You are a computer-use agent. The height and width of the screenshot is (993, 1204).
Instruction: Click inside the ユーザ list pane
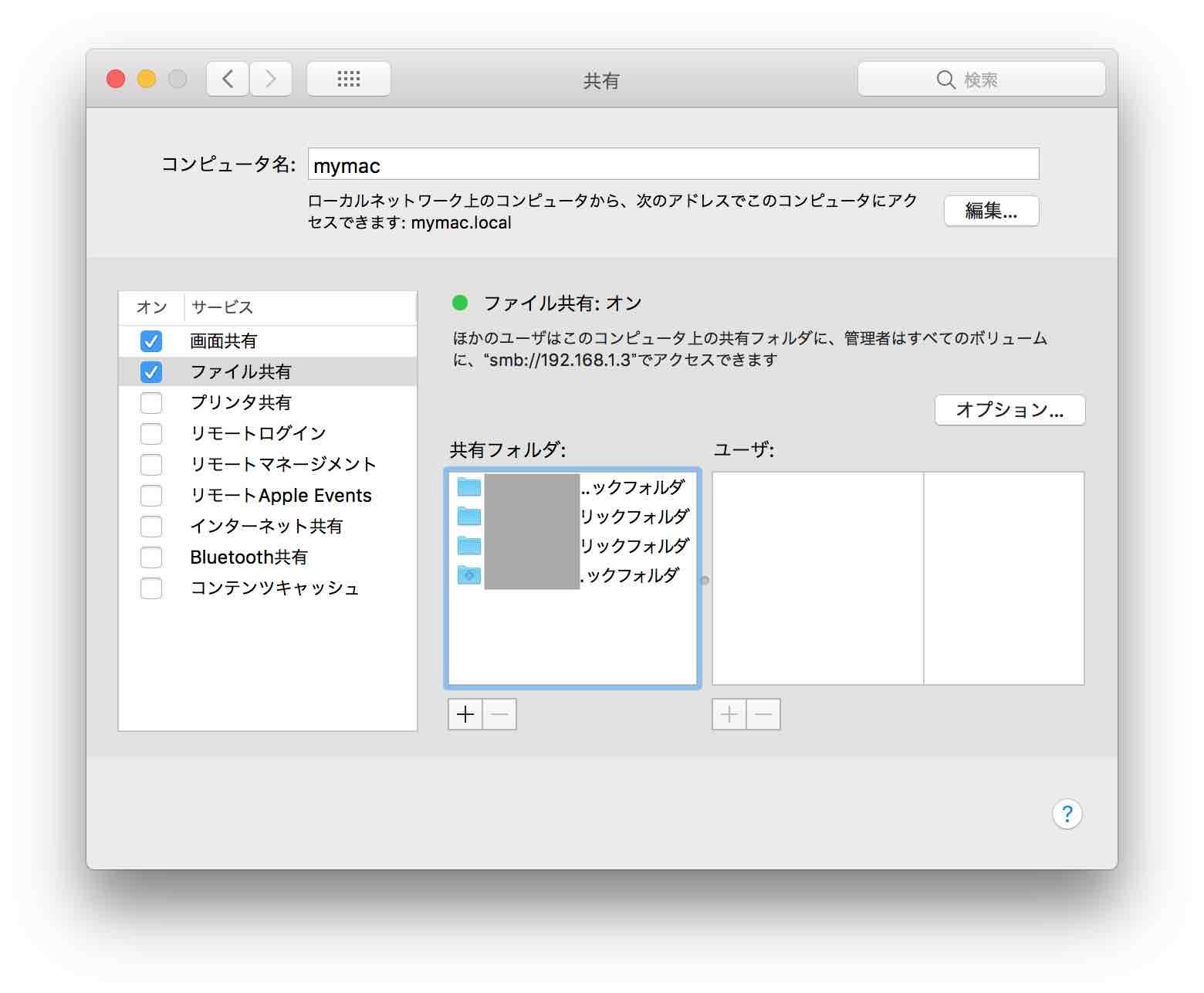(x=898, y=578)
